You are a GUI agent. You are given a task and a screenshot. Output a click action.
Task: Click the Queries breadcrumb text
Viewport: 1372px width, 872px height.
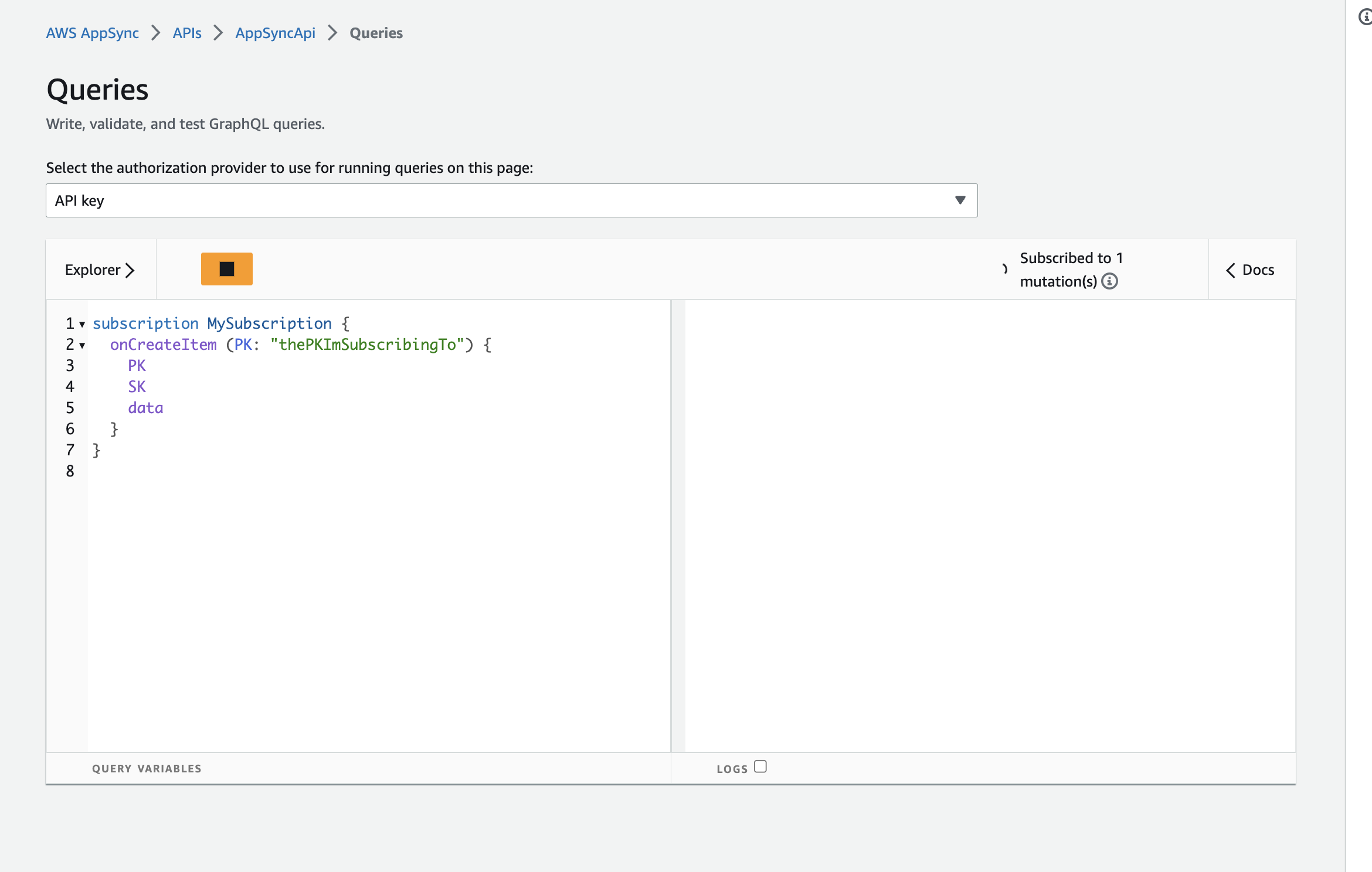click(376, 33)
